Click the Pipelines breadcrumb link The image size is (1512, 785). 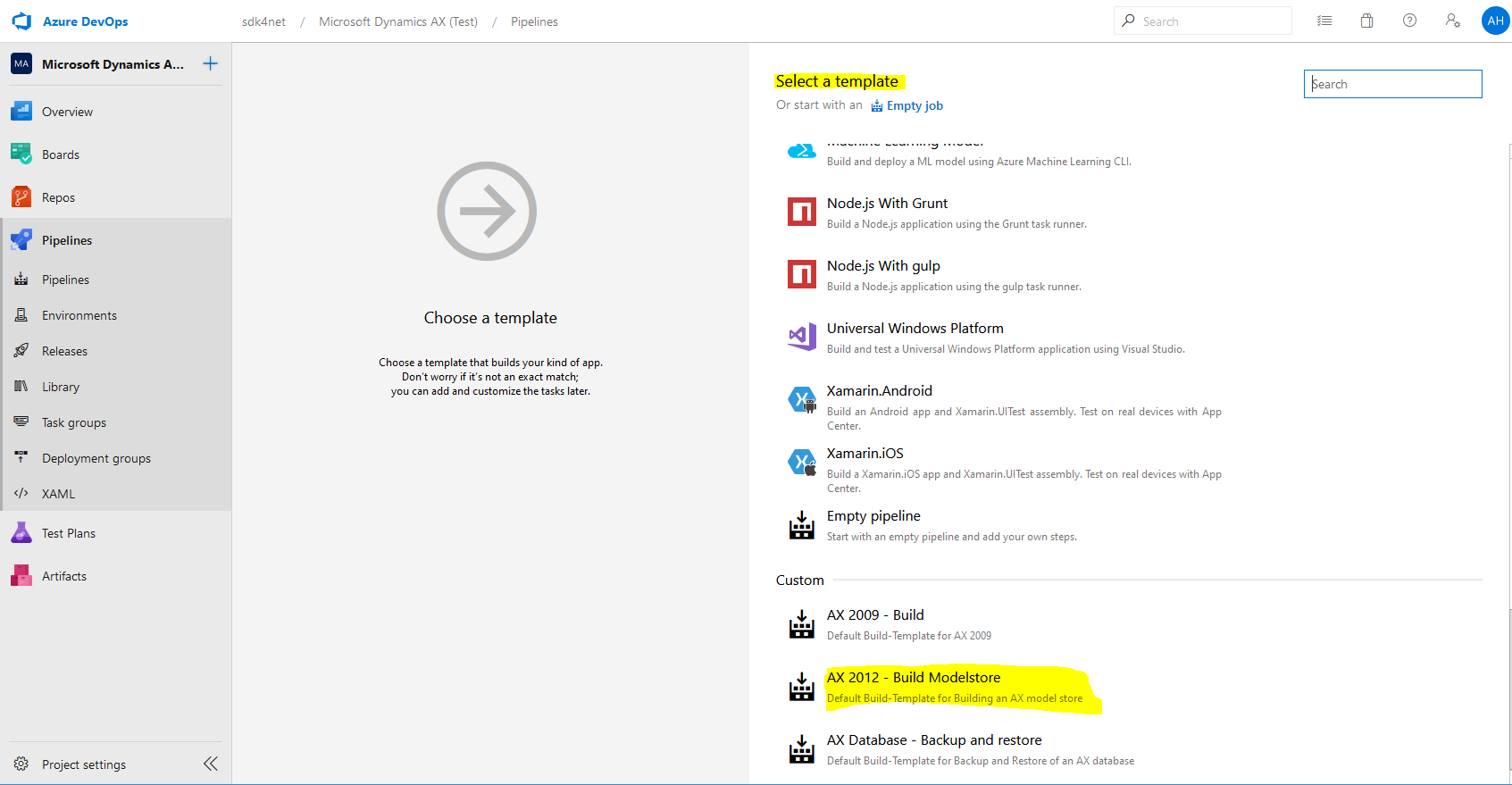point(534,21)
